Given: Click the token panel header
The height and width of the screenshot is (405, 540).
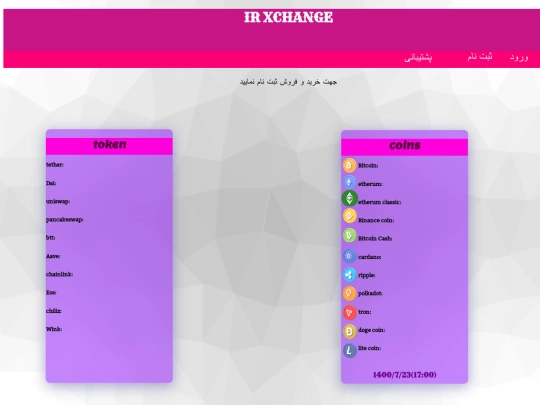Looking at the screenshot, I should (109, 146).
